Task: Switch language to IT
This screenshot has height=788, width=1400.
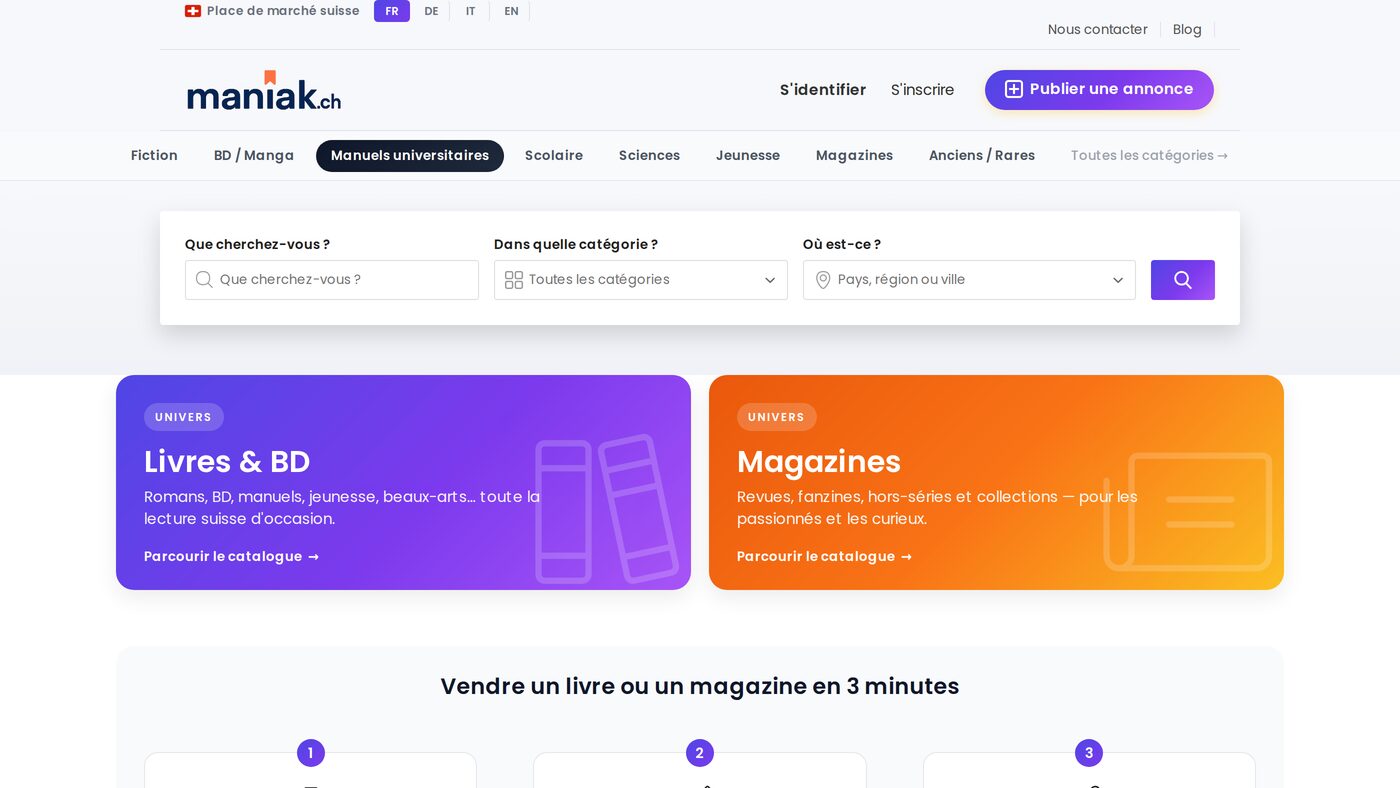Action: 470,11
